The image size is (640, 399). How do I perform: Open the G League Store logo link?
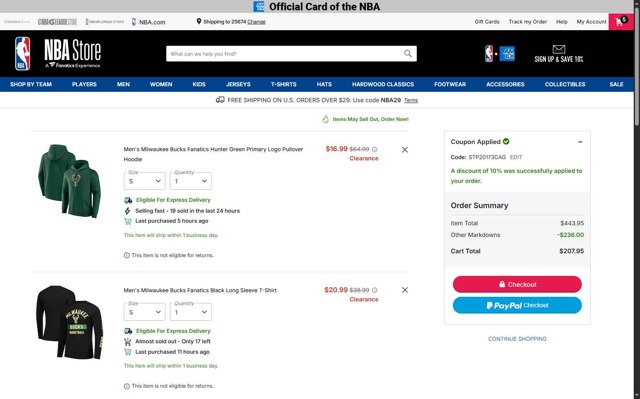57,22
